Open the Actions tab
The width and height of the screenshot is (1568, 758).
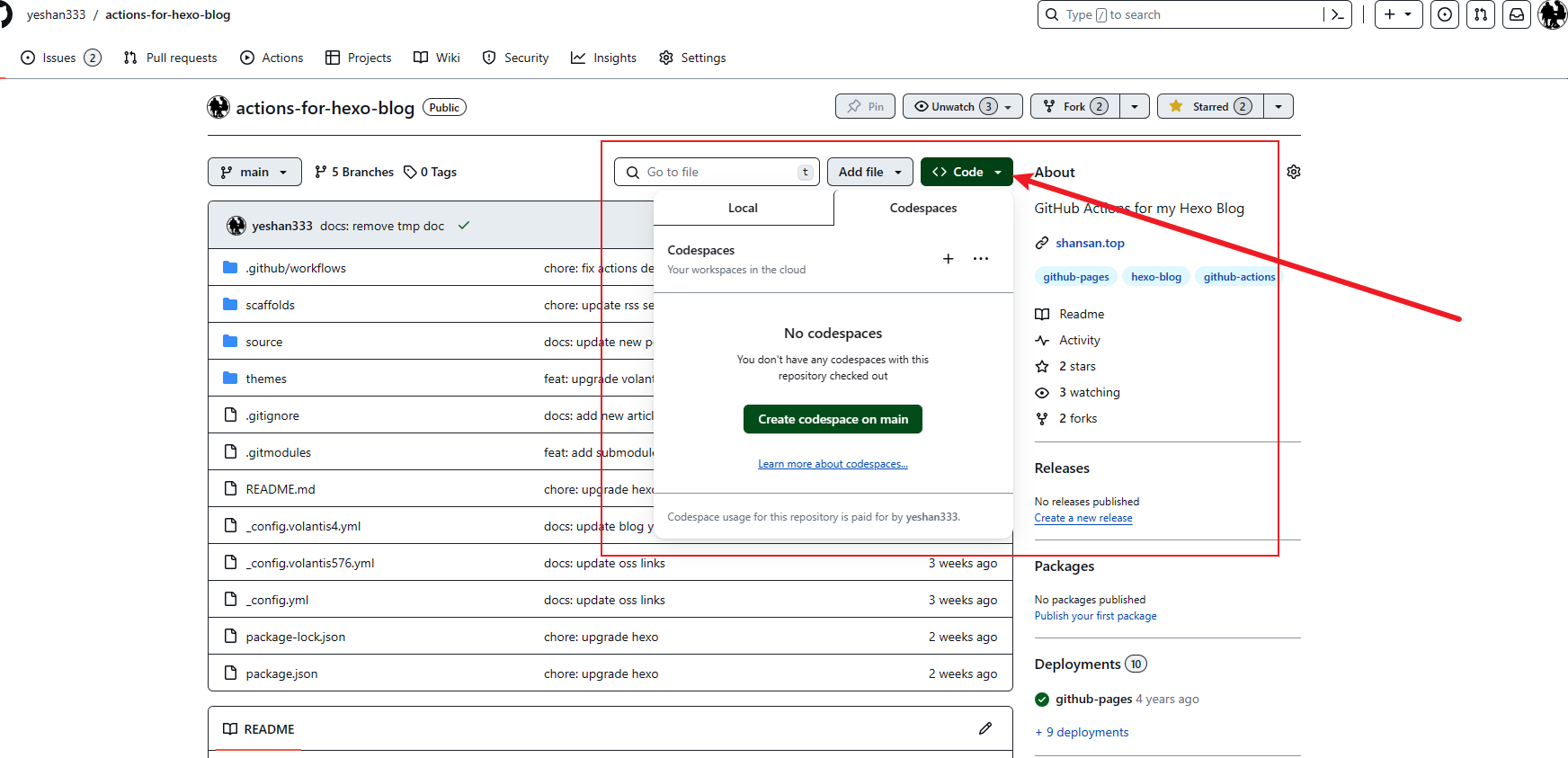tap(272, 58)
